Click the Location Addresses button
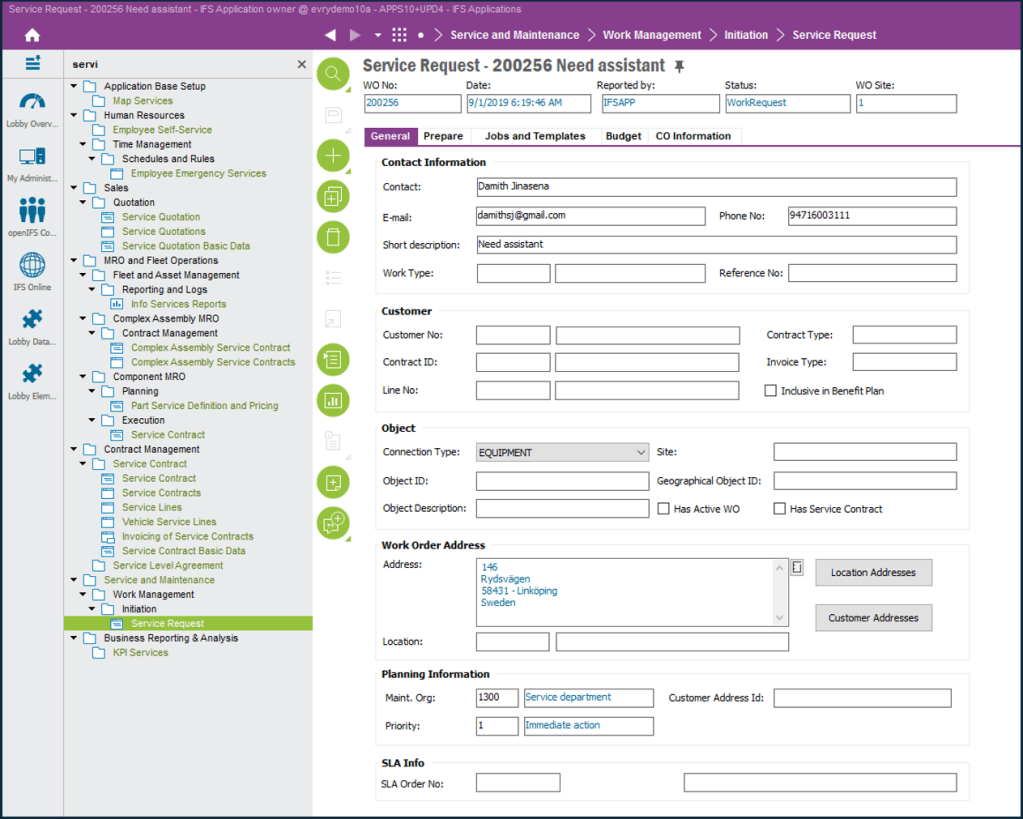1023x819 pixels. (873, 572)
